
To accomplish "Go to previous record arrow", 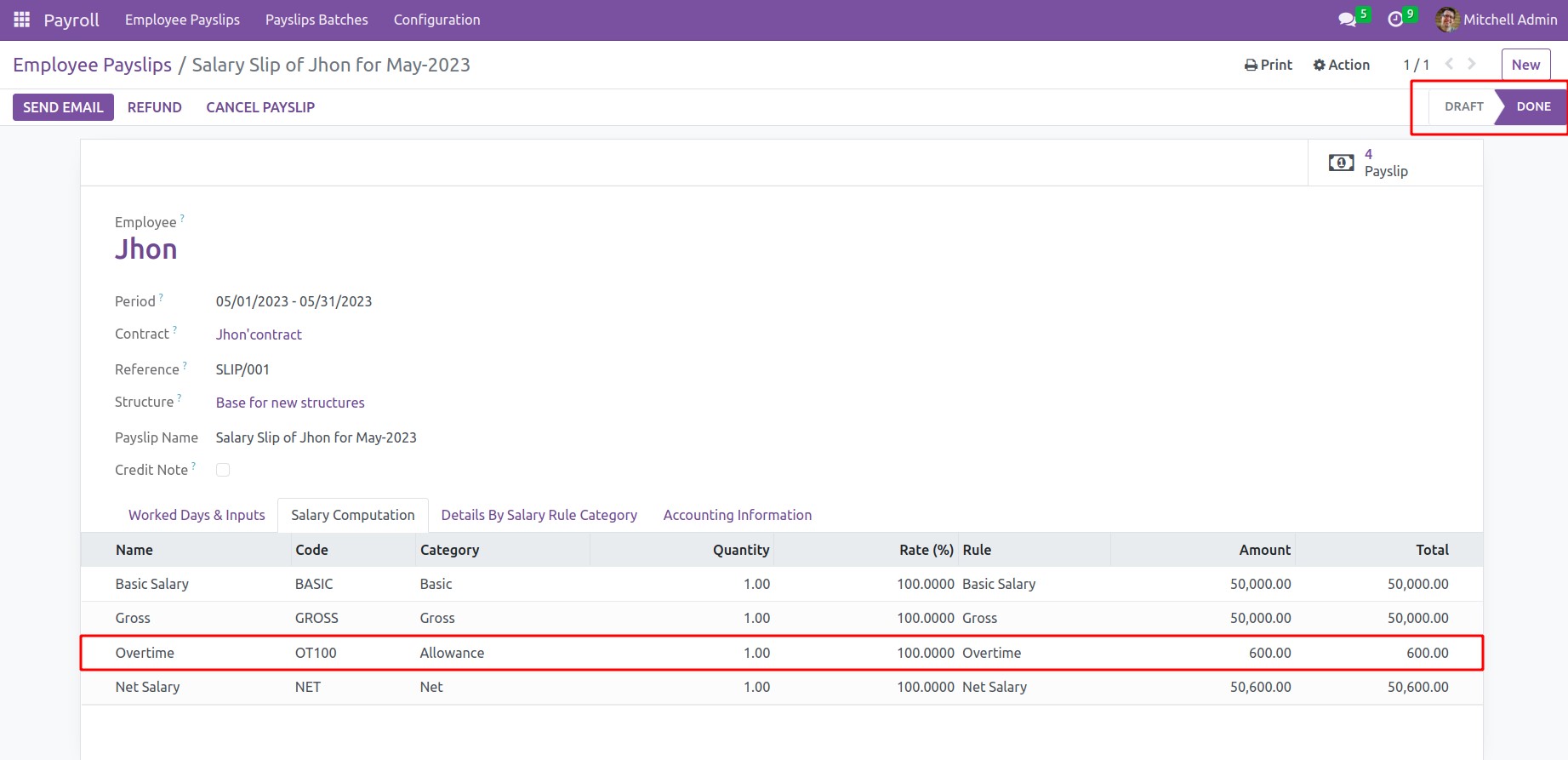I will pyautogui.click(x=1449, y=65).
